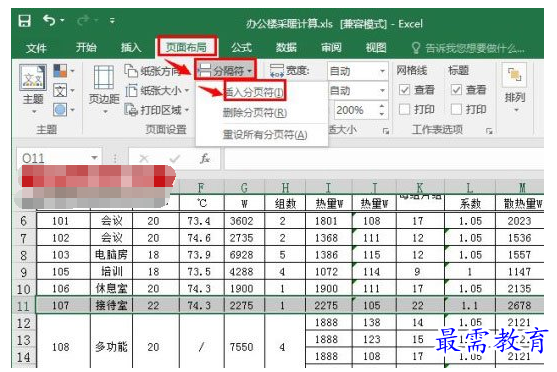Switch to the 视图 tab
The height and width of the screenshot is (372, 557).
pos(376,47)
